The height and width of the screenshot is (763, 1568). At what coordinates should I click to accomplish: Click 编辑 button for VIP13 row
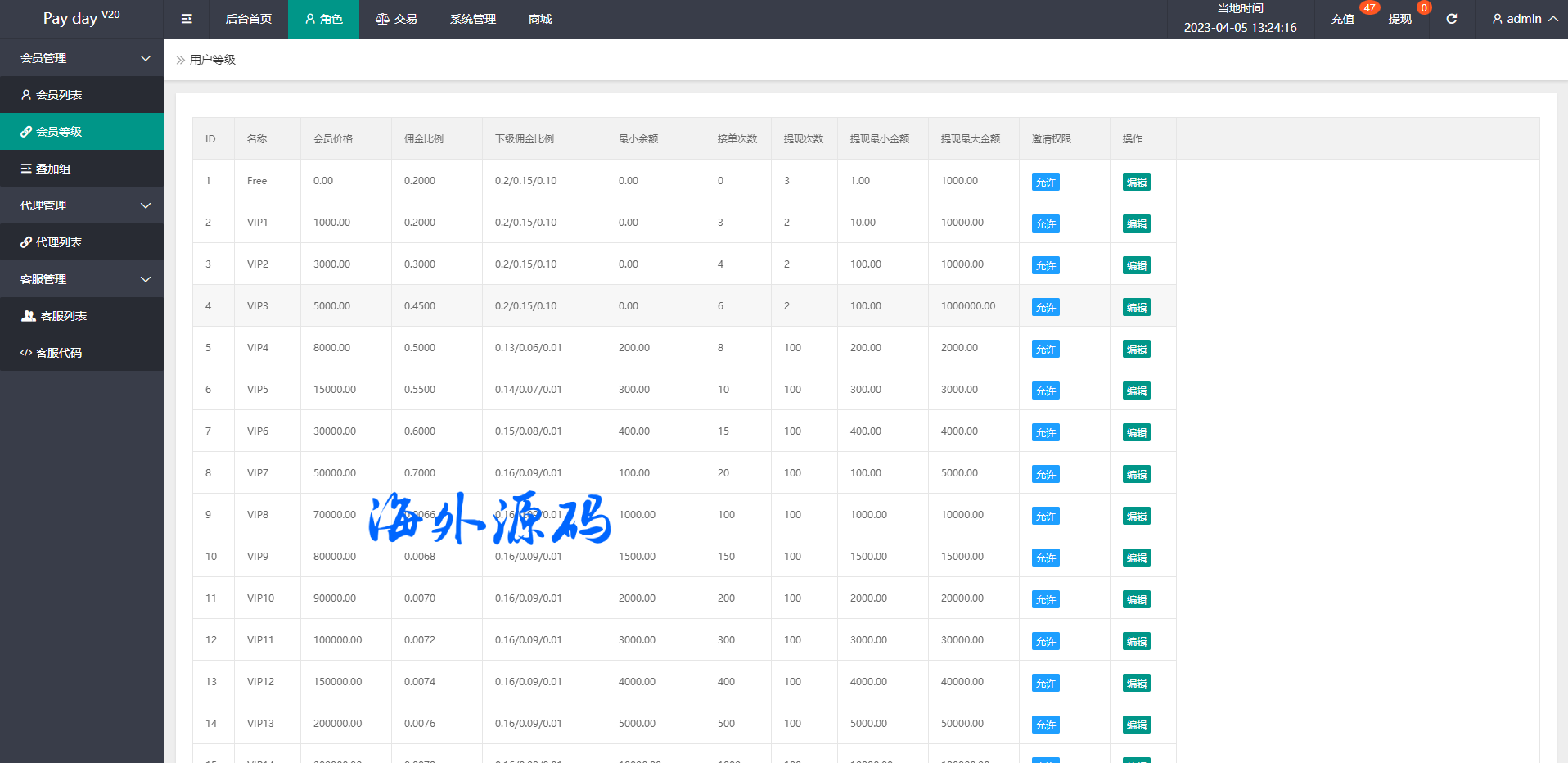tap(1136, 725)
